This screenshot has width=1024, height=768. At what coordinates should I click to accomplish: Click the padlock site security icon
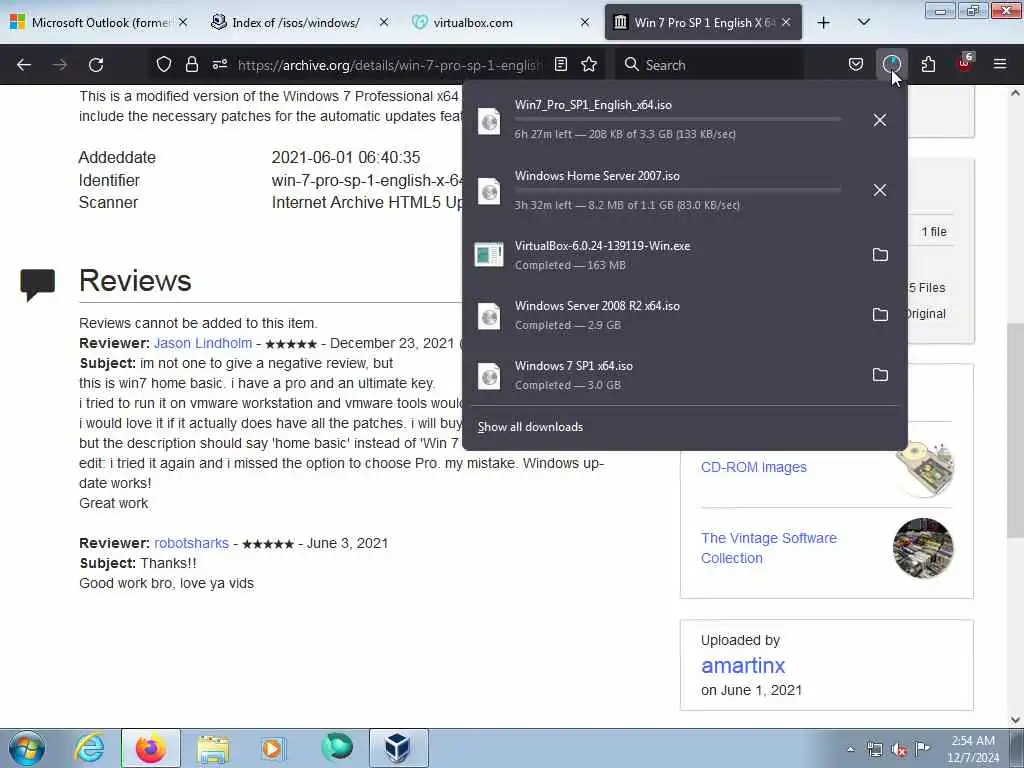point(191,64)
